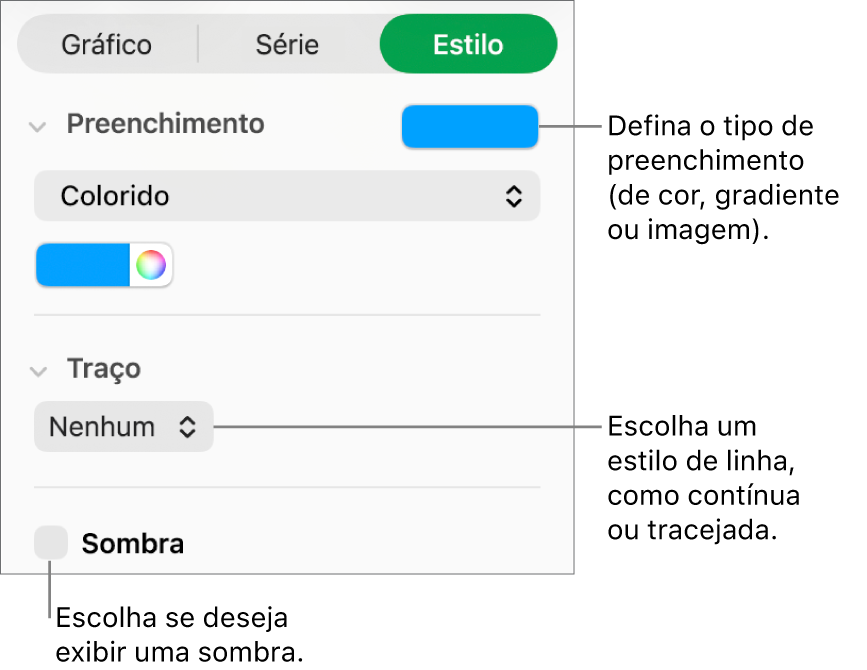Click the blue Preenchimento color swatch
Screen dimensions: 867x670
tap(469, 126)
